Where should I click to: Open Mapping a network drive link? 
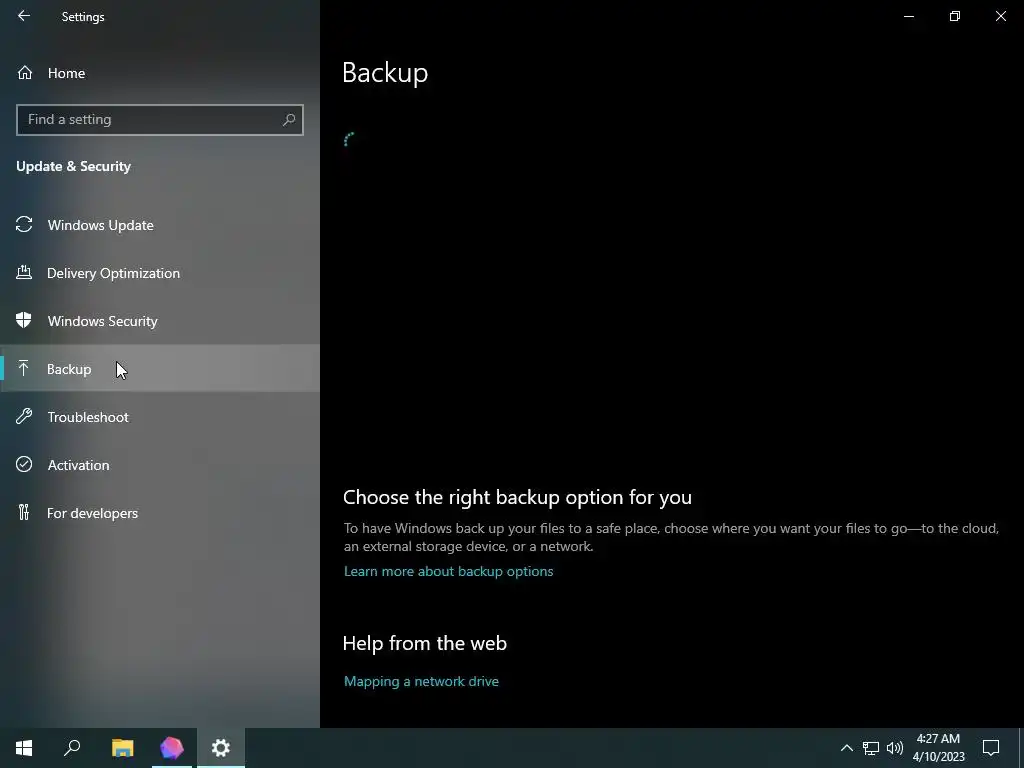421,681
